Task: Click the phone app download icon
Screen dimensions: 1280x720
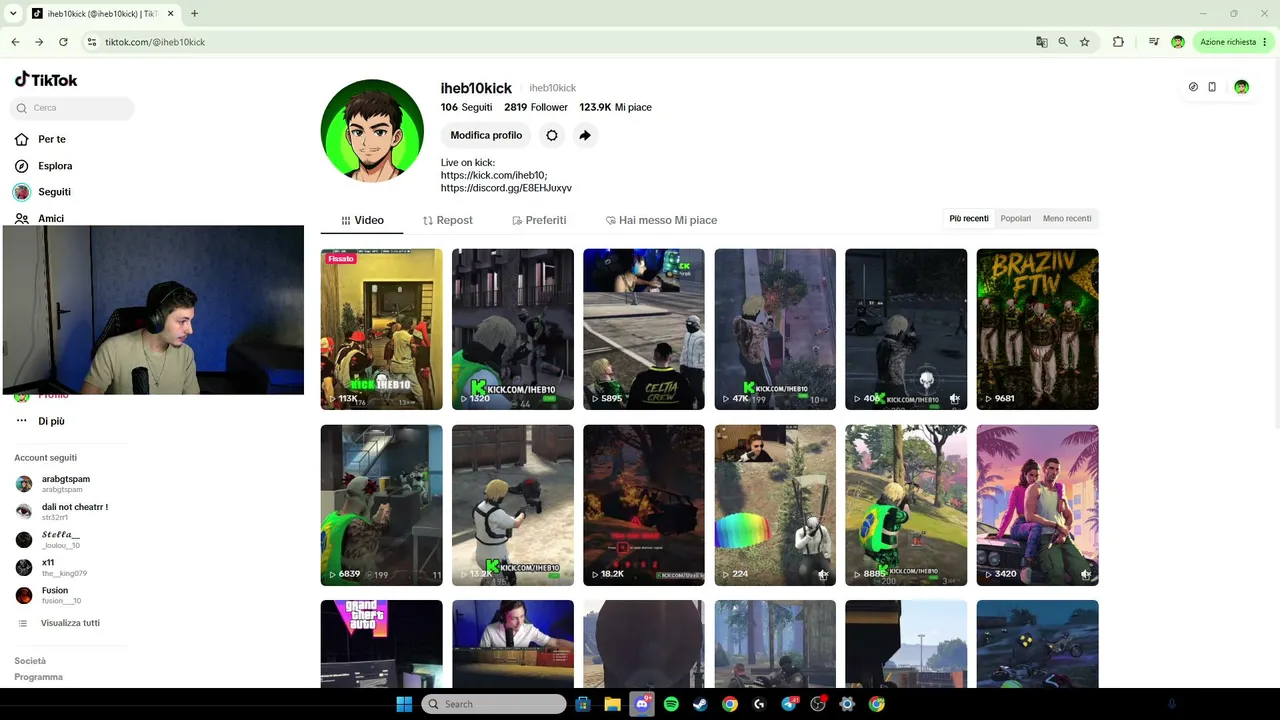Action: (1212, 87)
